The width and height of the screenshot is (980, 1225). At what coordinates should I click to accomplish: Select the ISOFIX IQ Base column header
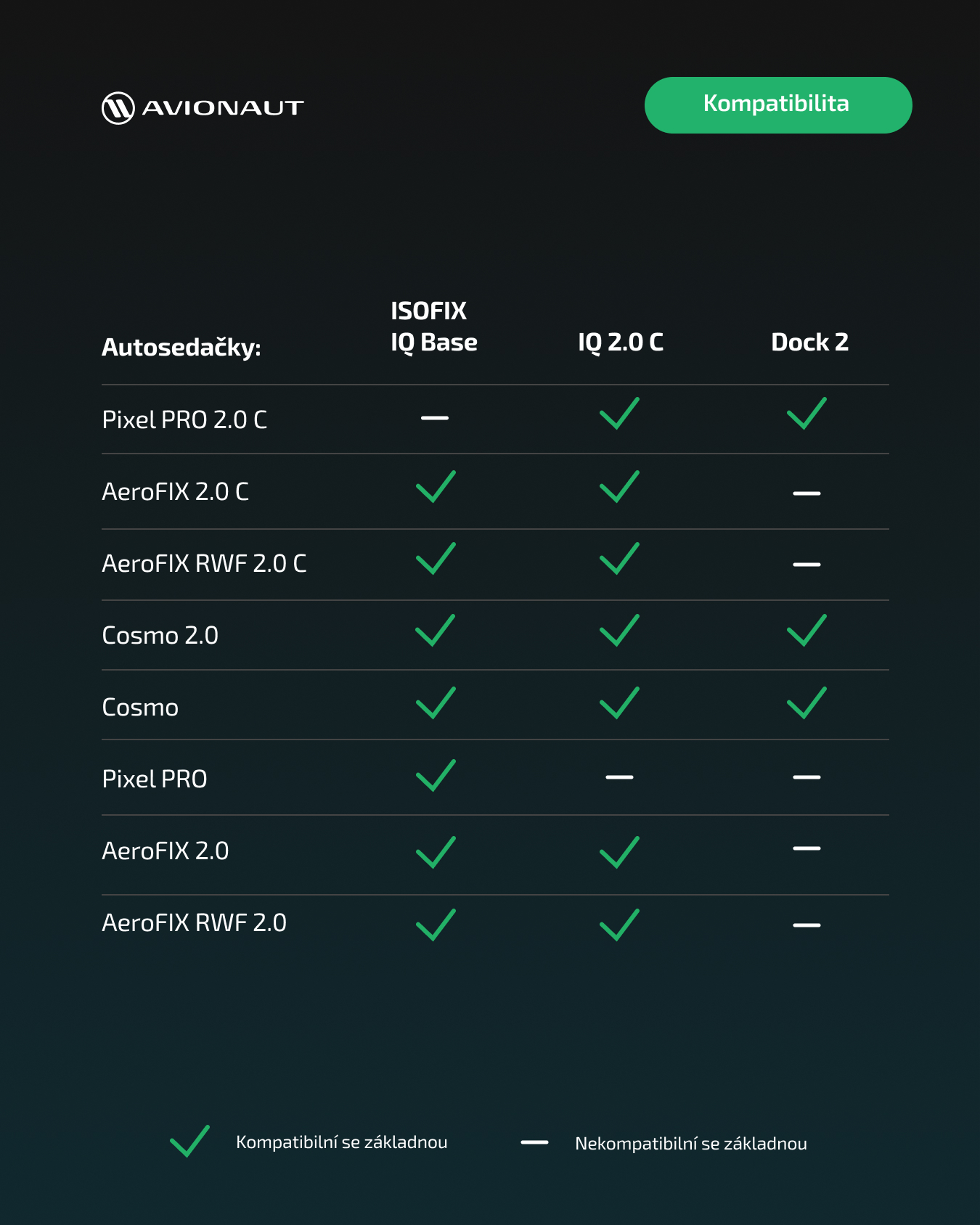click(433, 327)
